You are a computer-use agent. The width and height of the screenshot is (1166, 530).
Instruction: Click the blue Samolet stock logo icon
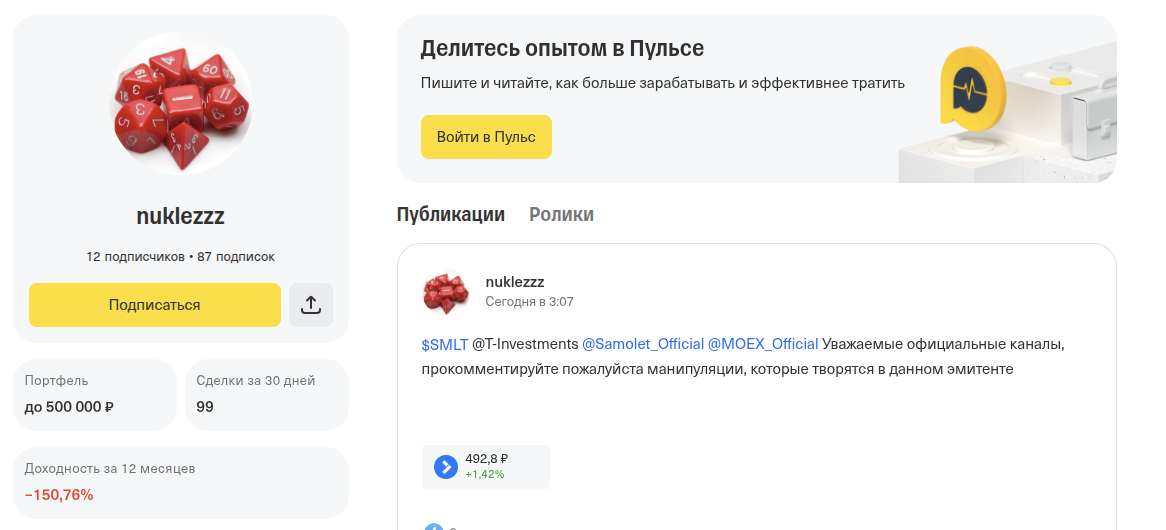point(446,467)
